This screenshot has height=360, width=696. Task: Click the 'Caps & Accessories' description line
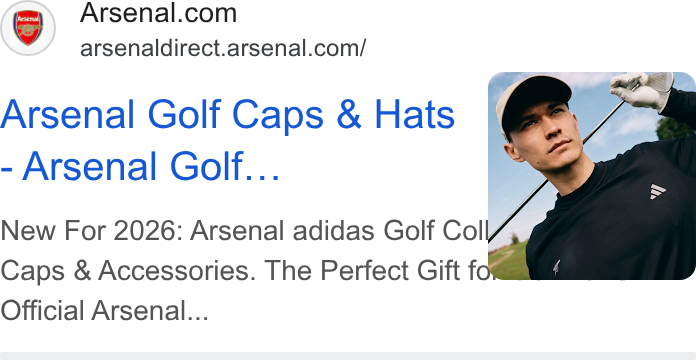244,271
